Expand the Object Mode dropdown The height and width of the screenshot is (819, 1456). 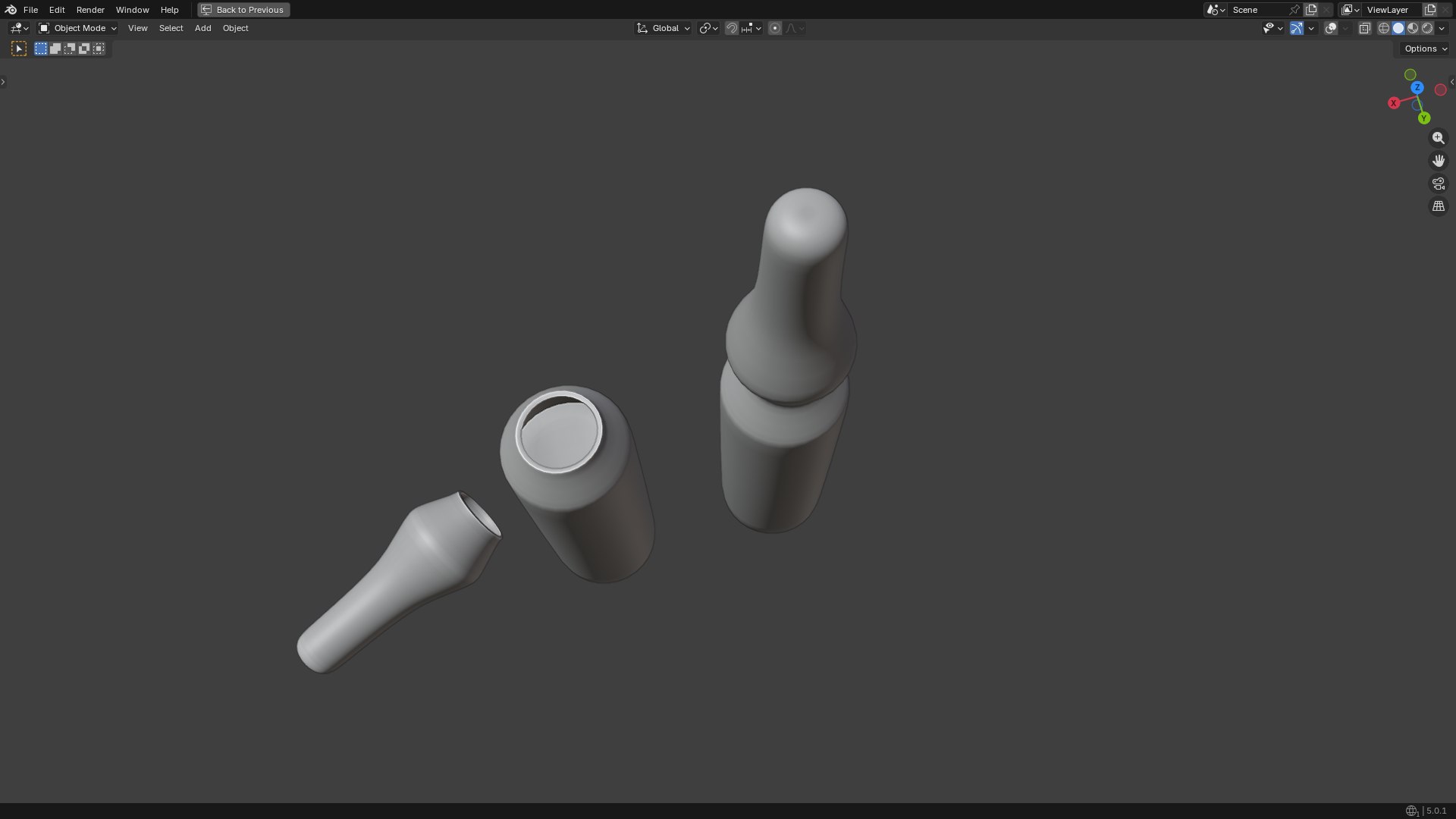[77, 28]
